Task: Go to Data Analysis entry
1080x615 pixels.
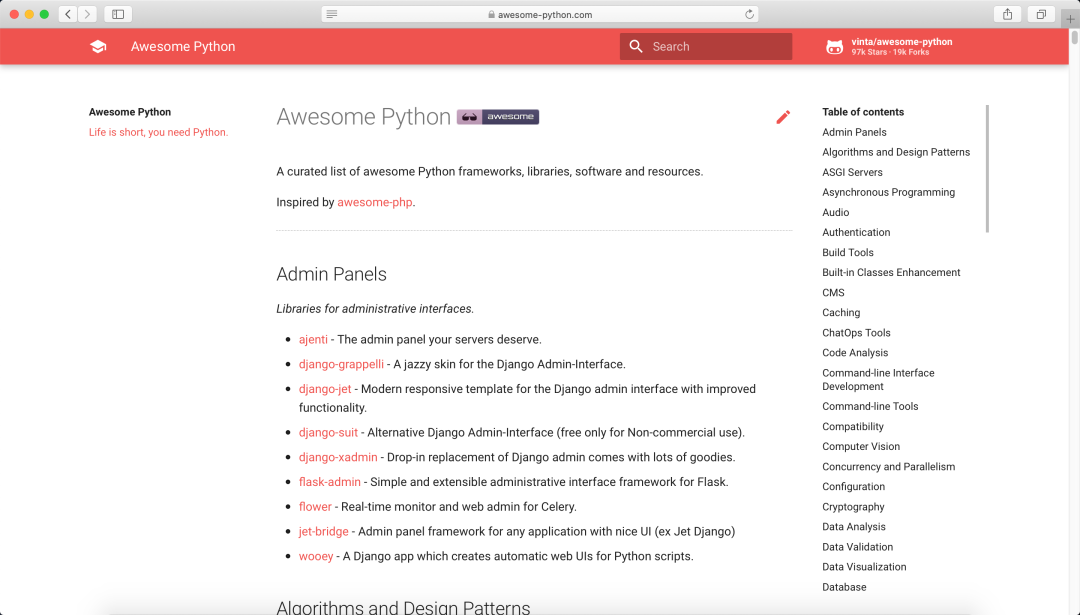Action: (854, 526)
